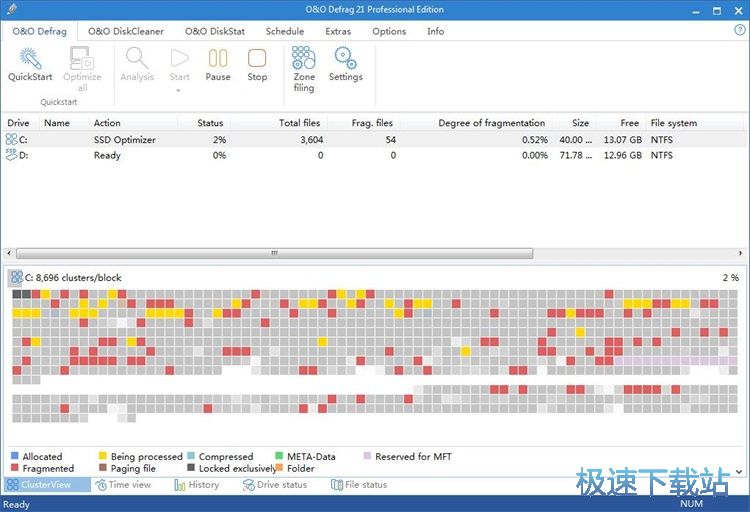The image size is (750, 512).
Task: Click the ClusterView tab icon
Action: click(13, 485)
